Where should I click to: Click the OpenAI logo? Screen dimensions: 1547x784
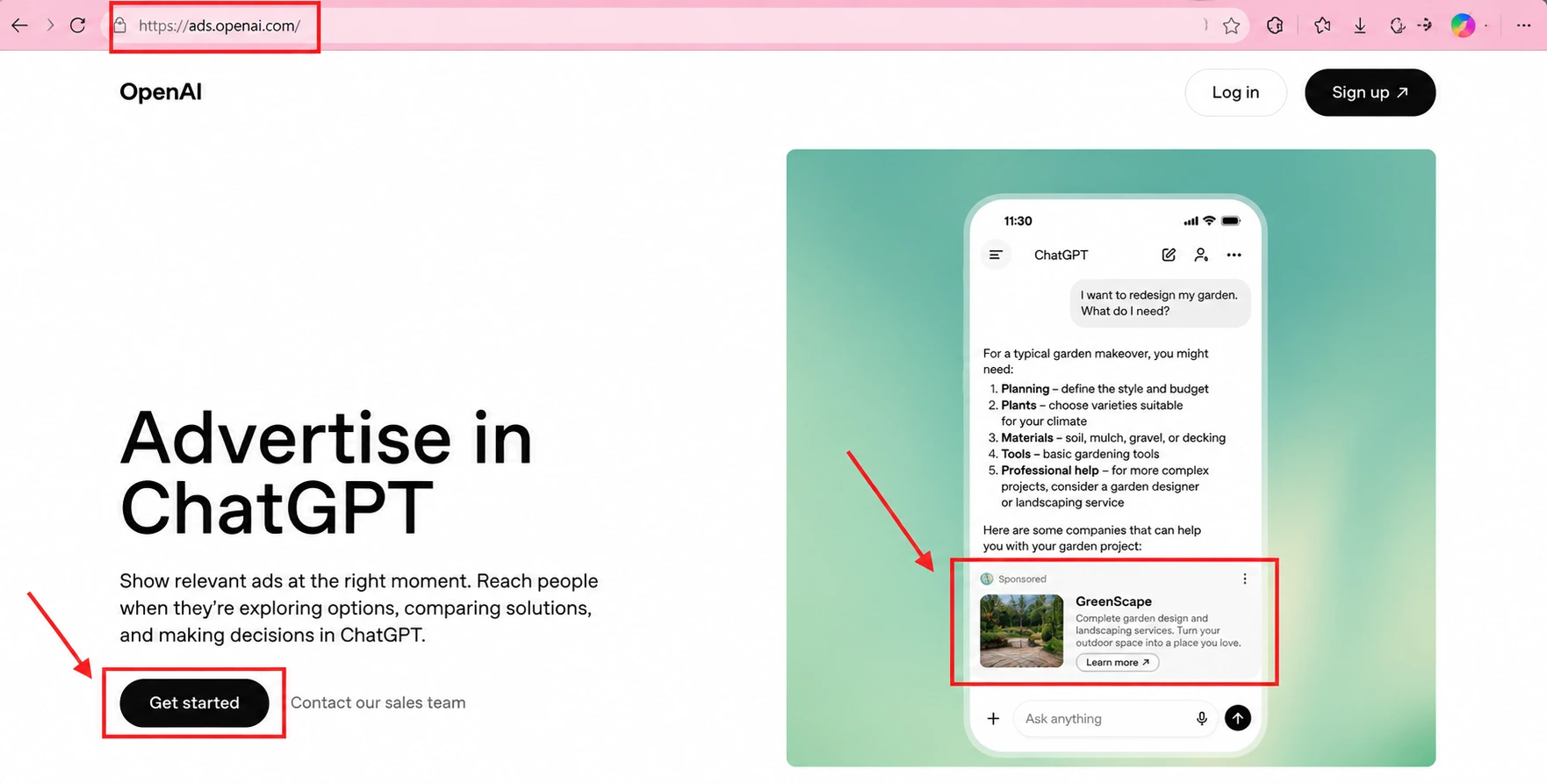click(161, 92)
